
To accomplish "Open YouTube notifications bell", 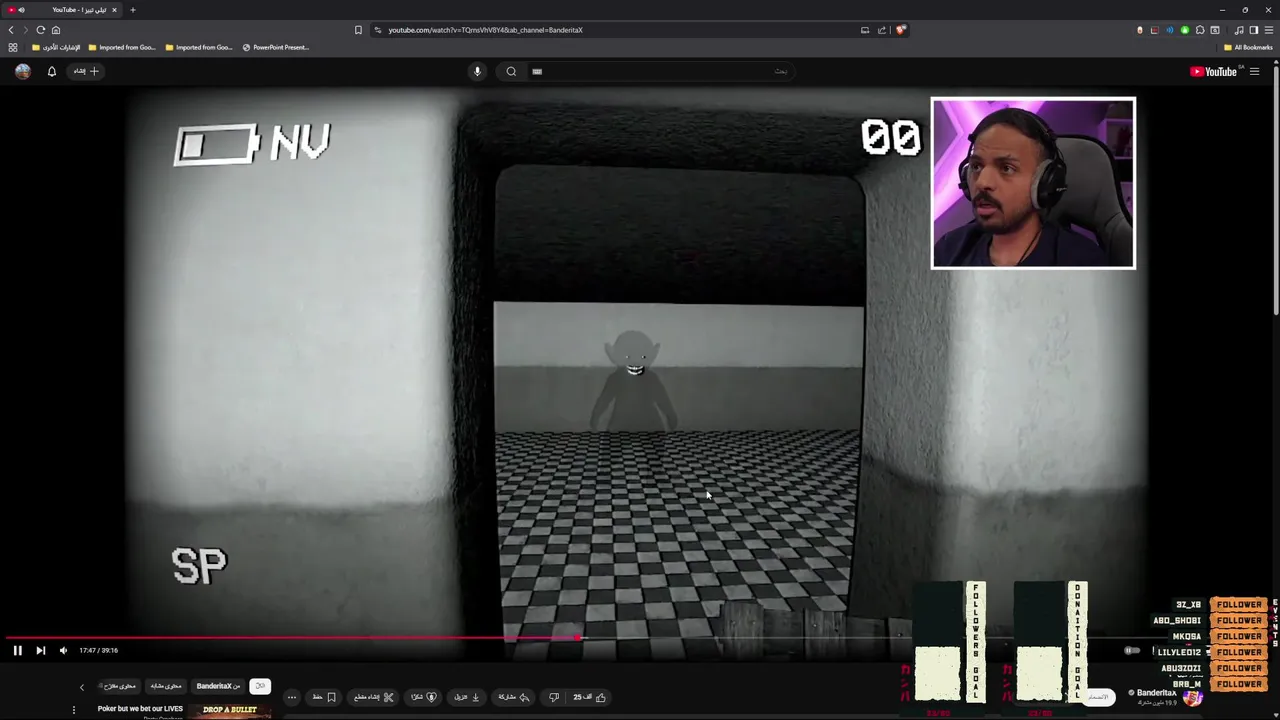I will (52, 71).
